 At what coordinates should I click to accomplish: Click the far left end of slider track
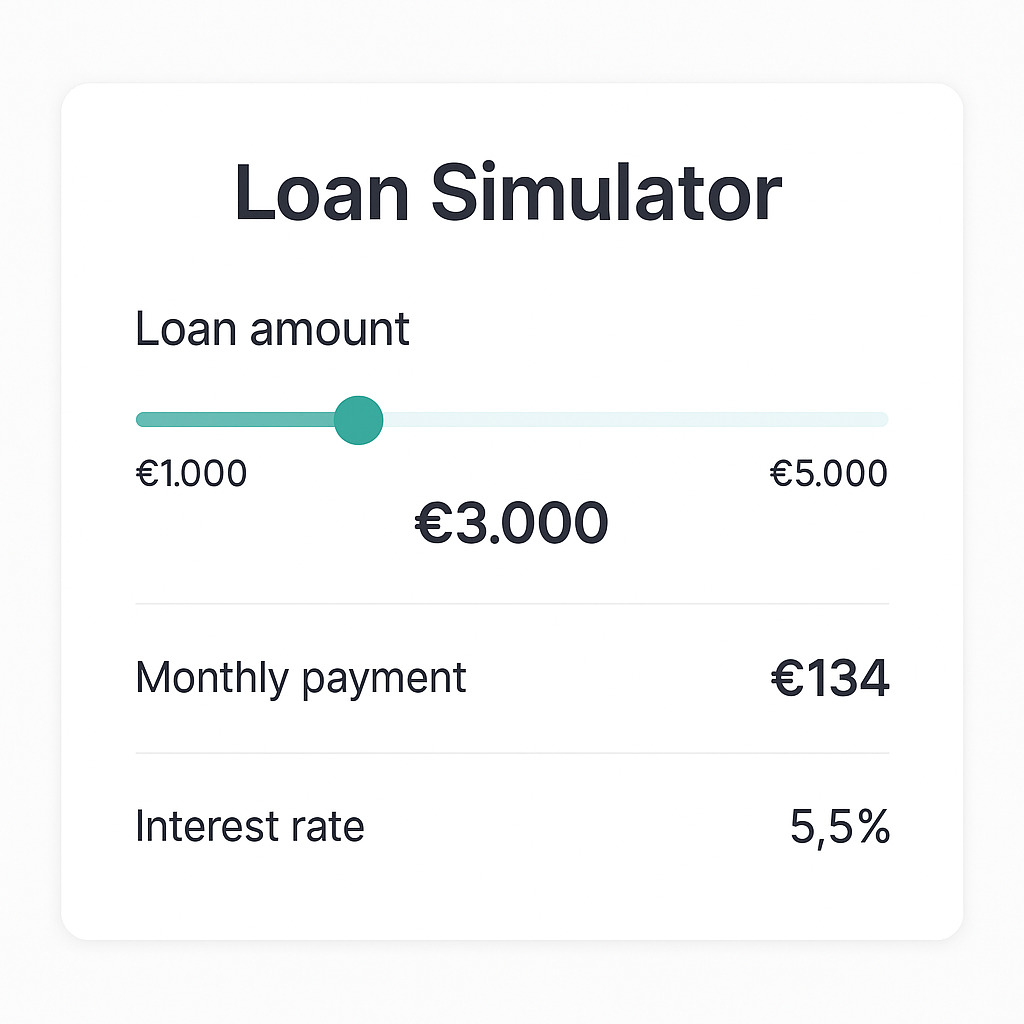142,420
